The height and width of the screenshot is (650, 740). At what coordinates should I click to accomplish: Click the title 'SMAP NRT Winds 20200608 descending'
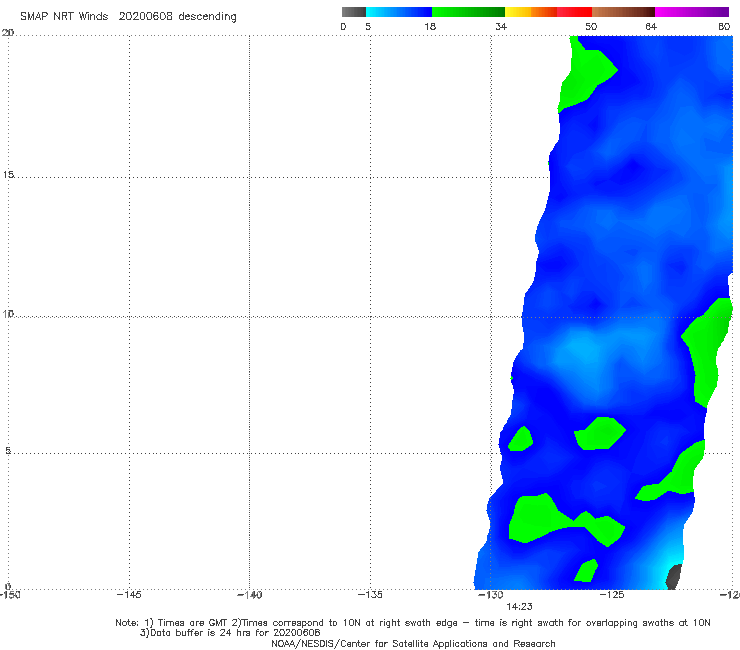[x=128, y=17]
